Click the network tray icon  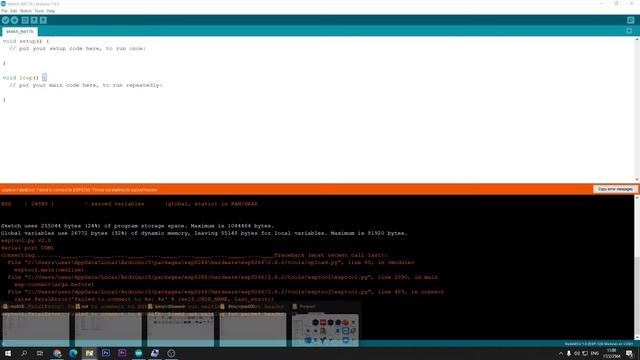[x=585, y=353]
